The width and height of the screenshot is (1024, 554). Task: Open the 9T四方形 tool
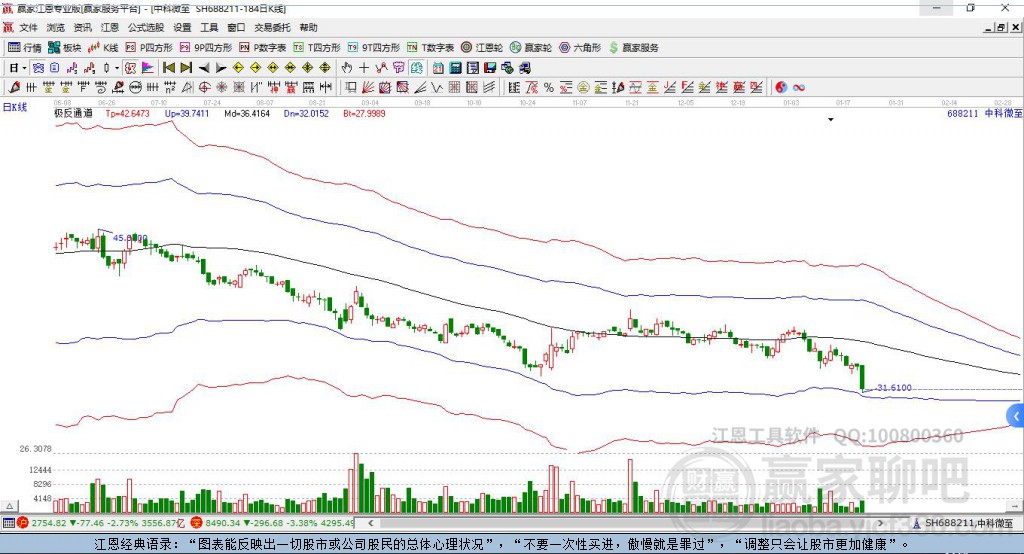[374, 48]
